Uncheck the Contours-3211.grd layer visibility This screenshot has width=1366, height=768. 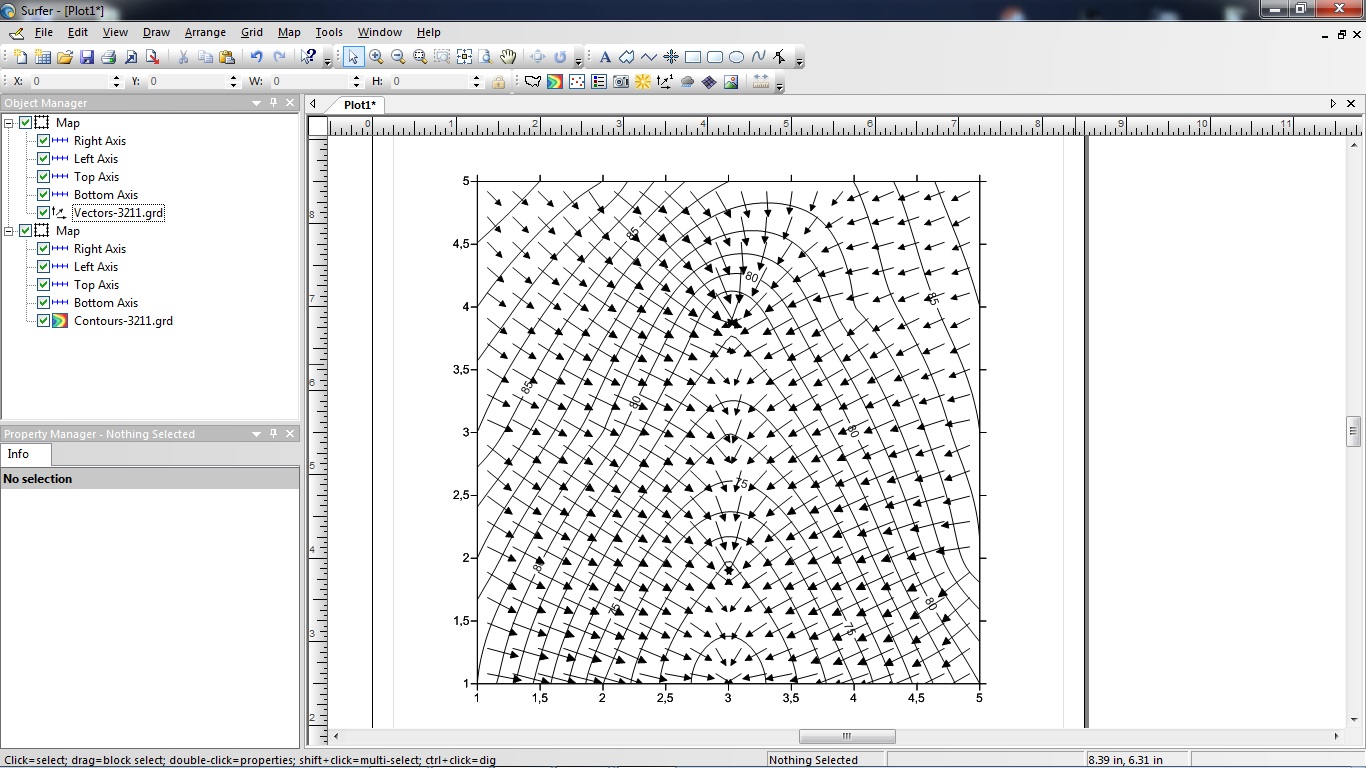pos(43,321)
